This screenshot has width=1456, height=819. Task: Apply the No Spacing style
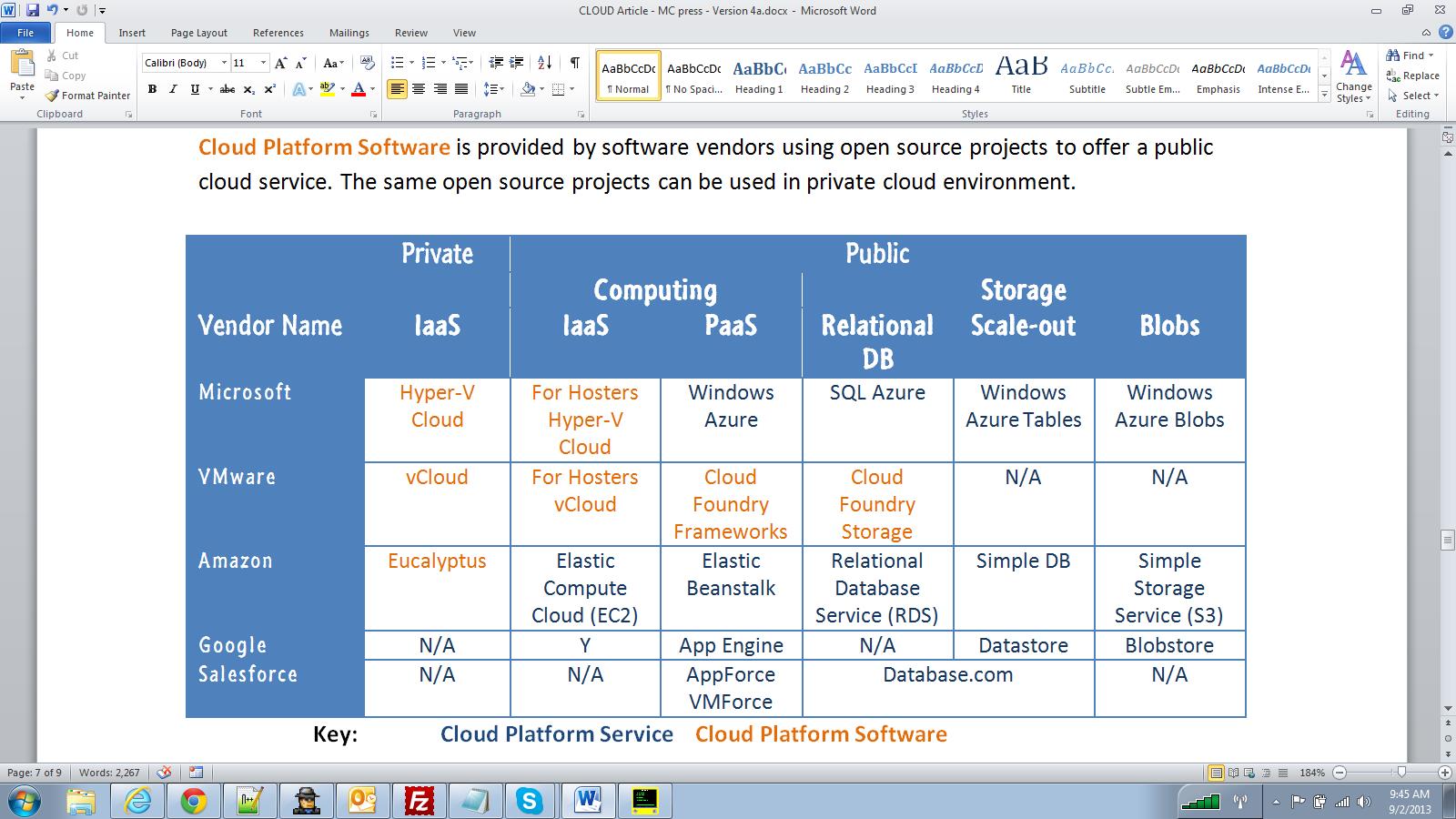tap(693, 76)
